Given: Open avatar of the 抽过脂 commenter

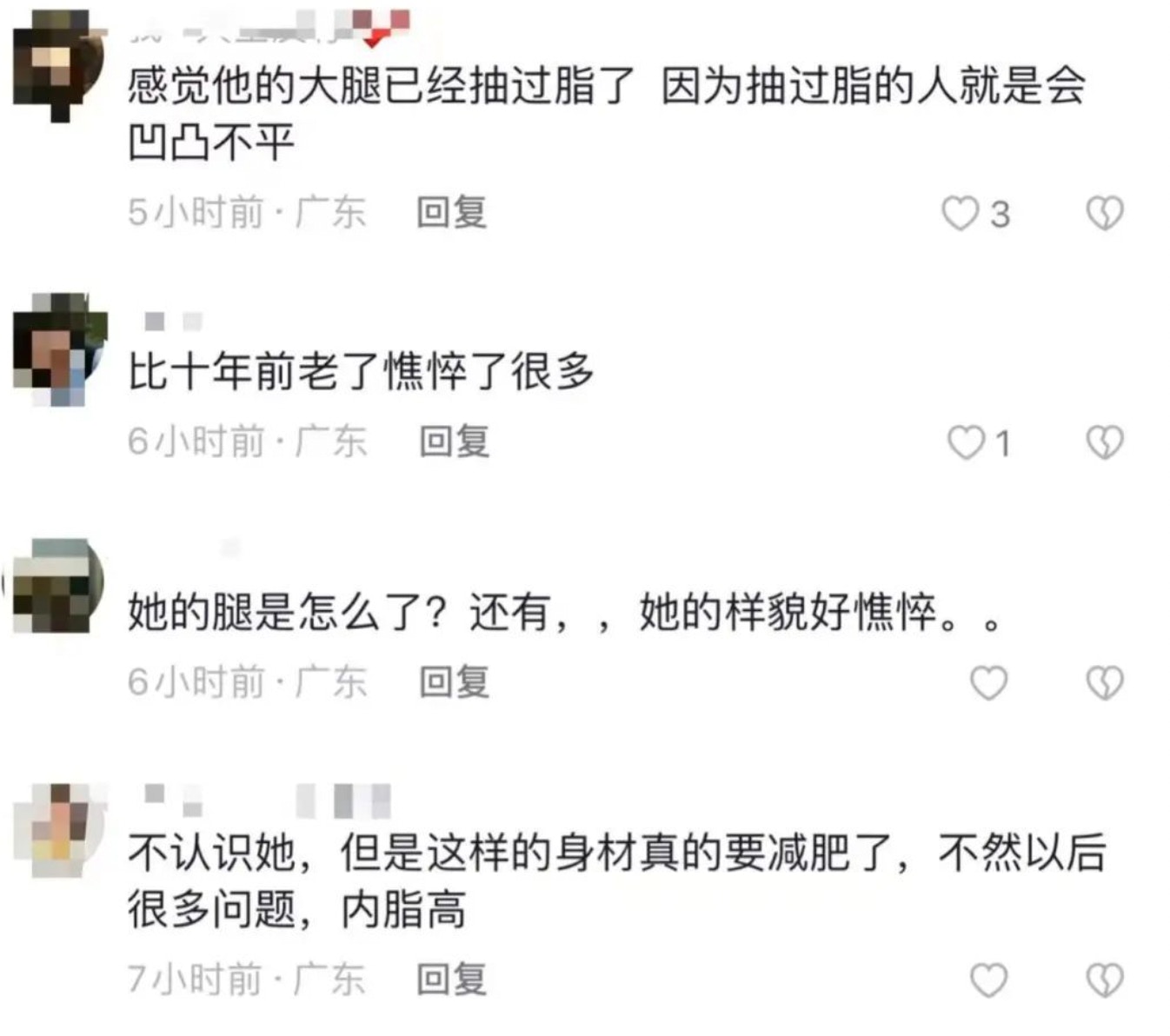Looking at the screenshot, I should tap(58, 65).
